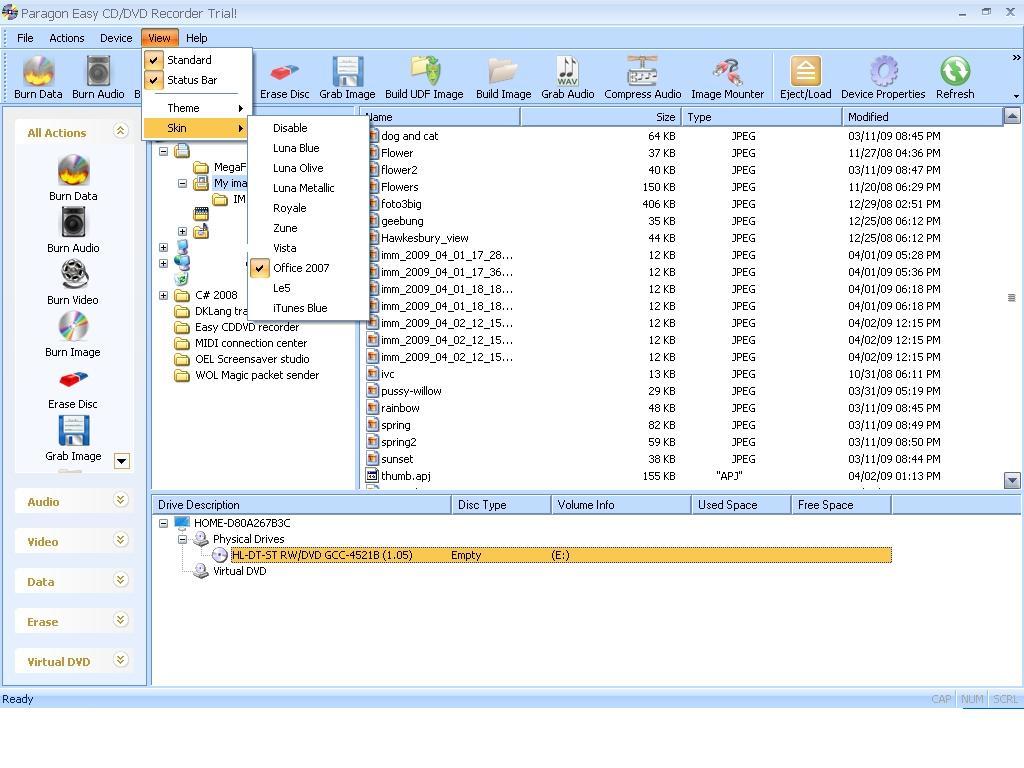Open Compress Audio tool
1024x768 pixels.
pos(643,71)
